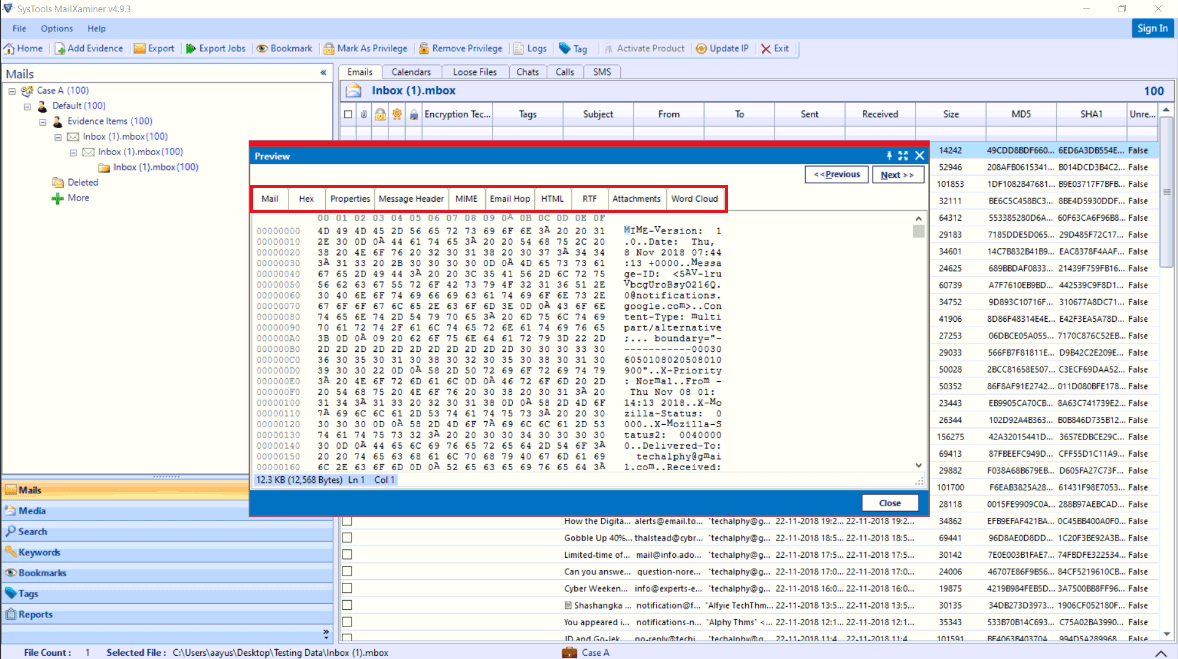Click Exit in the toolbar
Screen dimensions: 1178x659
(x=775, y=49)
